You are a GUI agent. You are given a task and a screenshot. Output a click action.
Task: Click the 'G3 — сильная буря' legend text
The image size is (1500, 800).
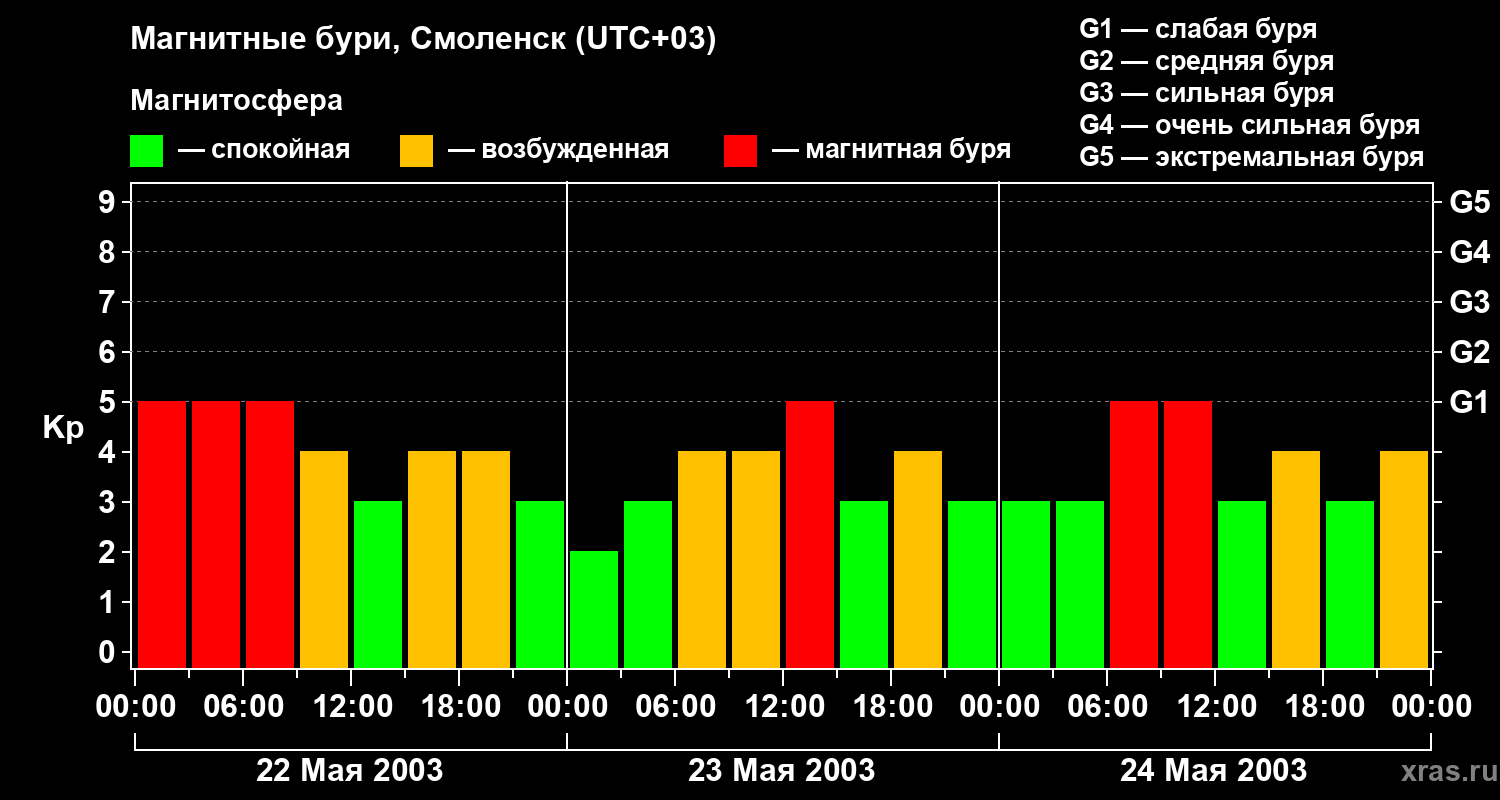tap(1207, 93)
